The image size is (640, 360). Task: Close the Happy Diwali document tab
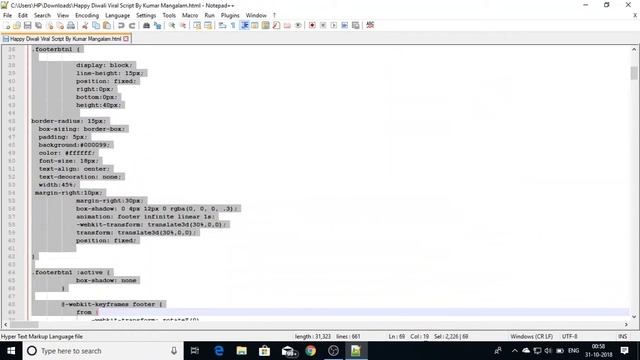(126, 39)
